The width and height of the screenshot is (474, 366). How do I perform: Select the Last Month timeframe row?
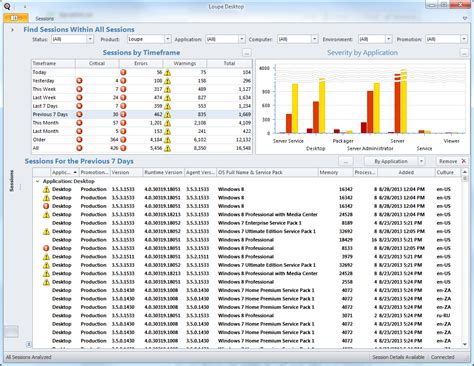(x=142, y=131)
